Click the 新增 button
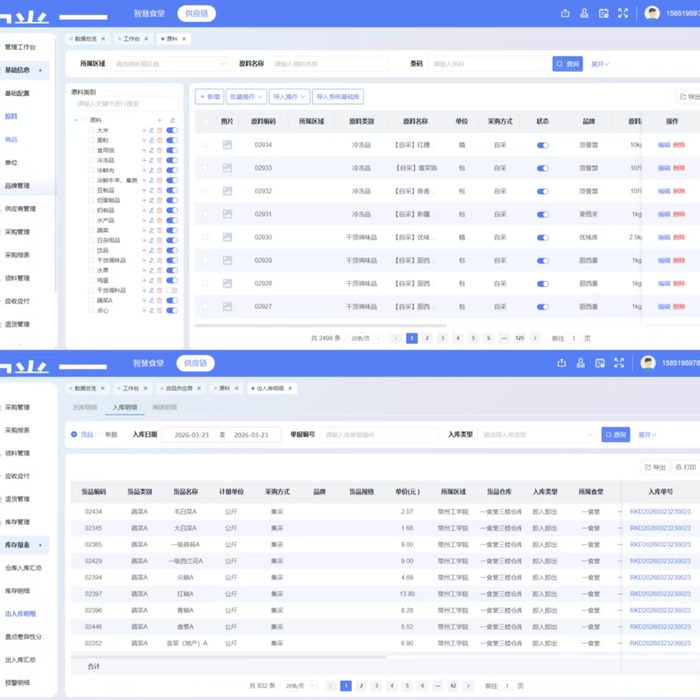 tap(209, 97)
